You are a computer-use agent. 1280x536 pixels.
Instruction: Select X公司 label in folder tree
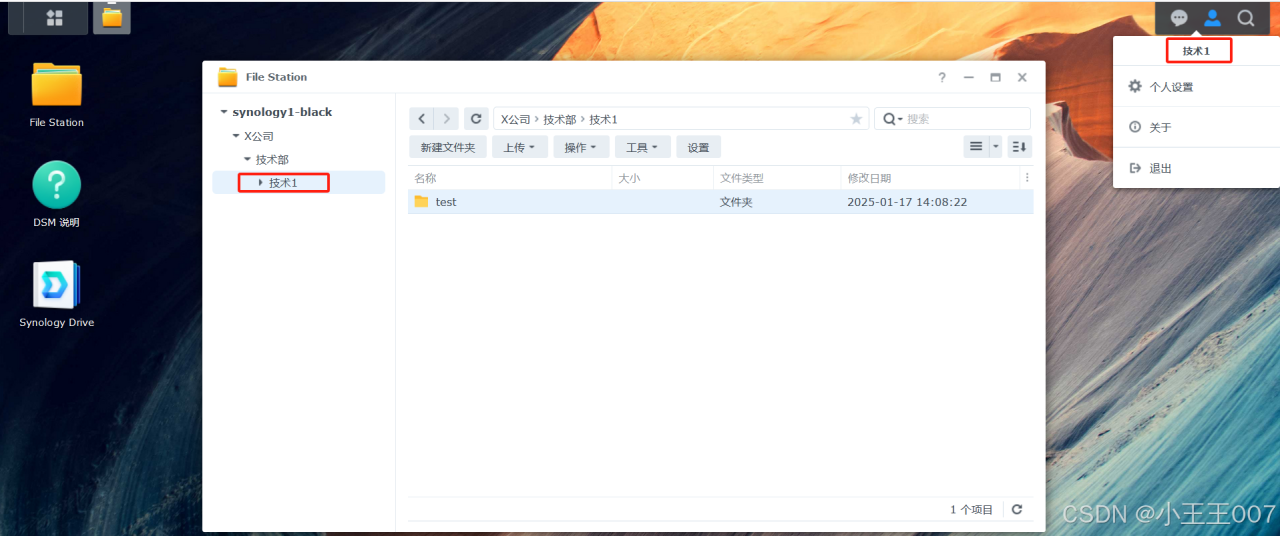(259, 136)
